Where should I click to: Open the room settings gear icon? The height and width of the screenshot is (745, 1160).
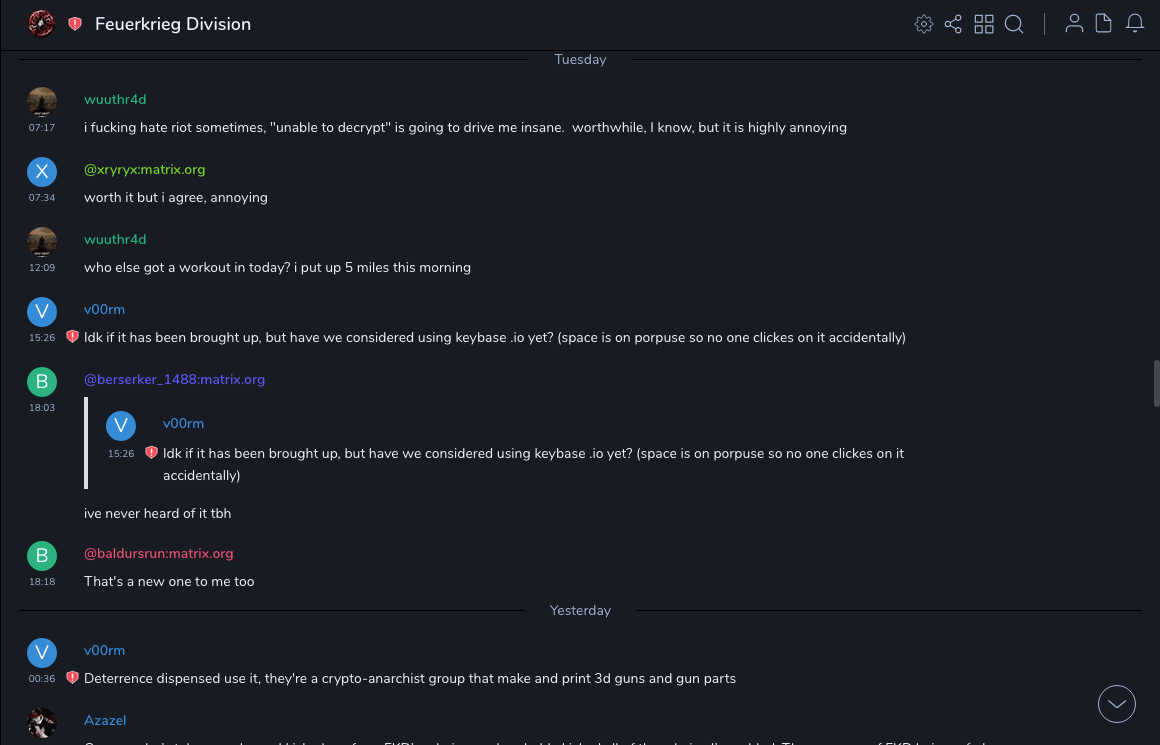point(923,24)
